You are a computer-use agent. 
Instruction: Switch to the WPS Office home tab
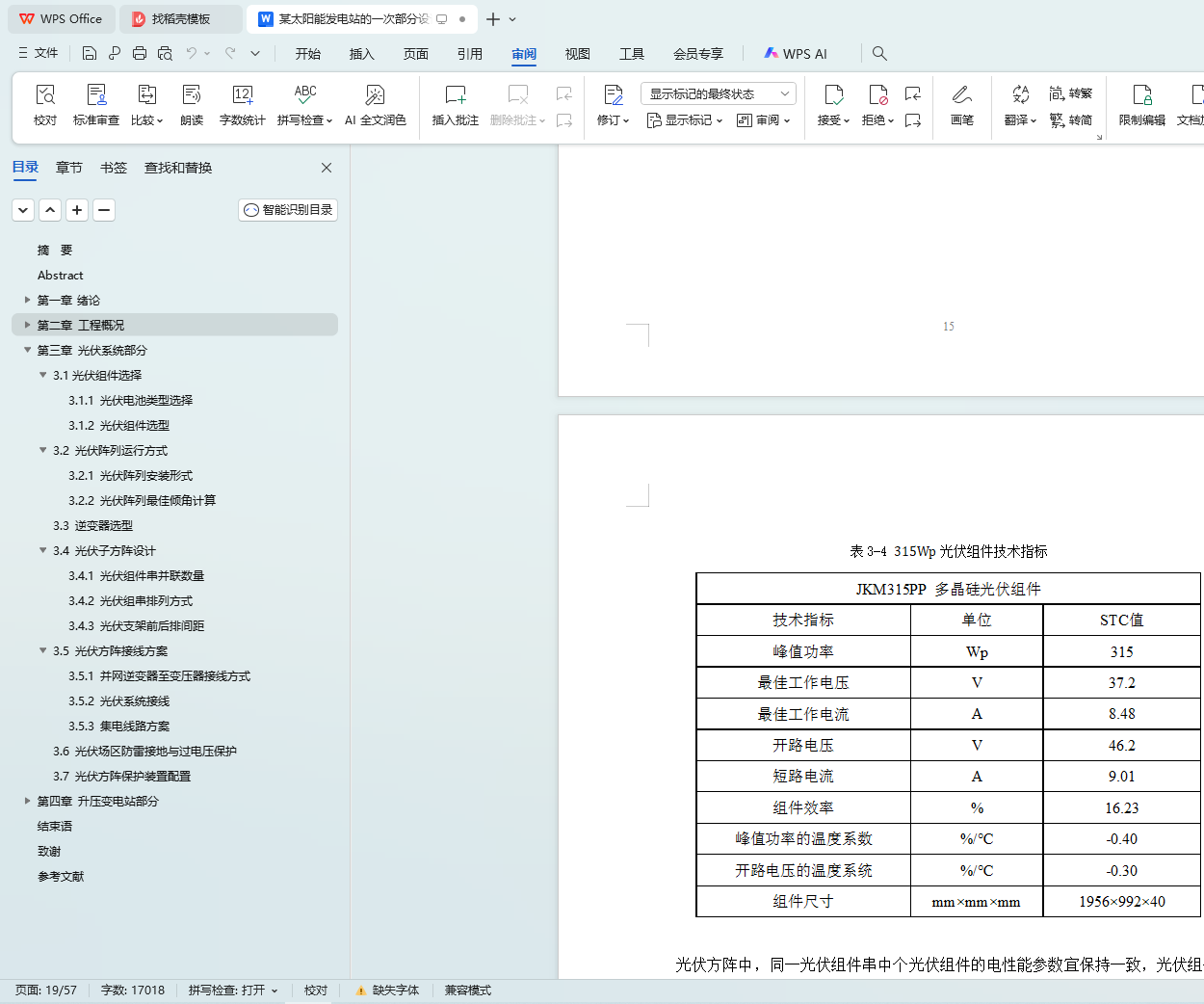[x=61, y=19]
